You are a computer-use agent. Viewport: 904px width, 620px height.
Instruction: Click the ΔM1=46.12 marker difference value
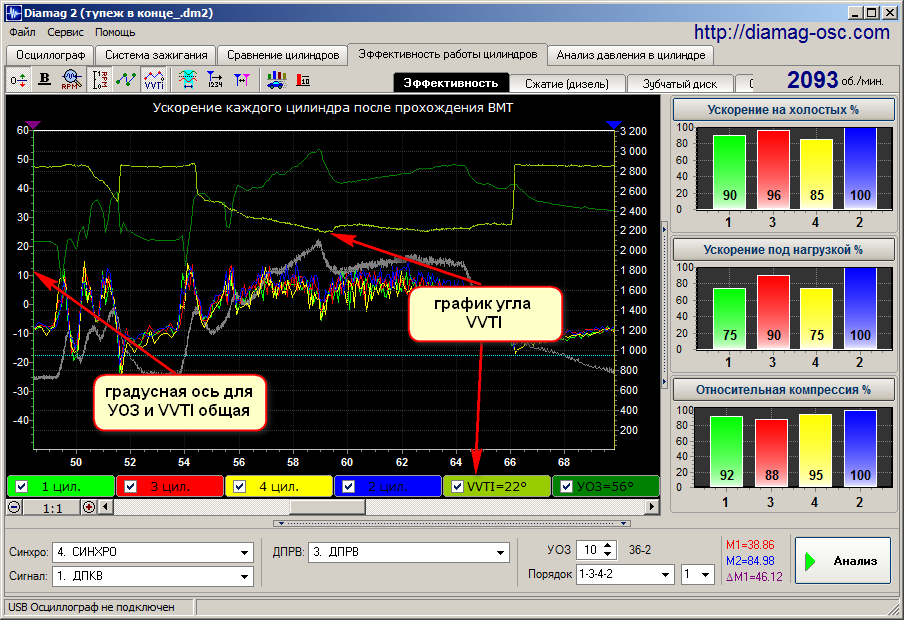[754, 577]
